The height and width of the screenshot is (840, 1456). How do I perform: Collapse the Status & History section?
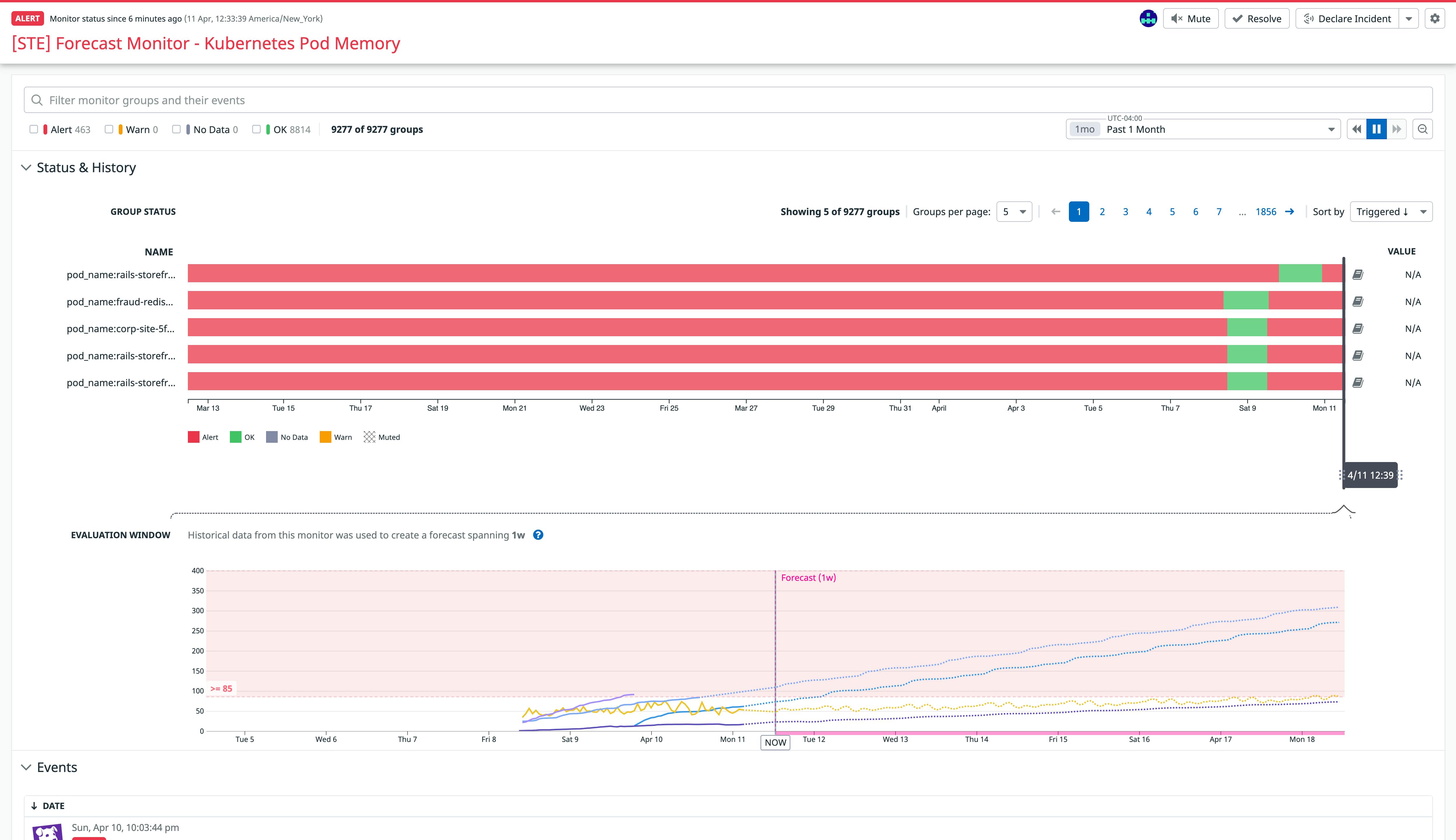(x=26, y=168)
